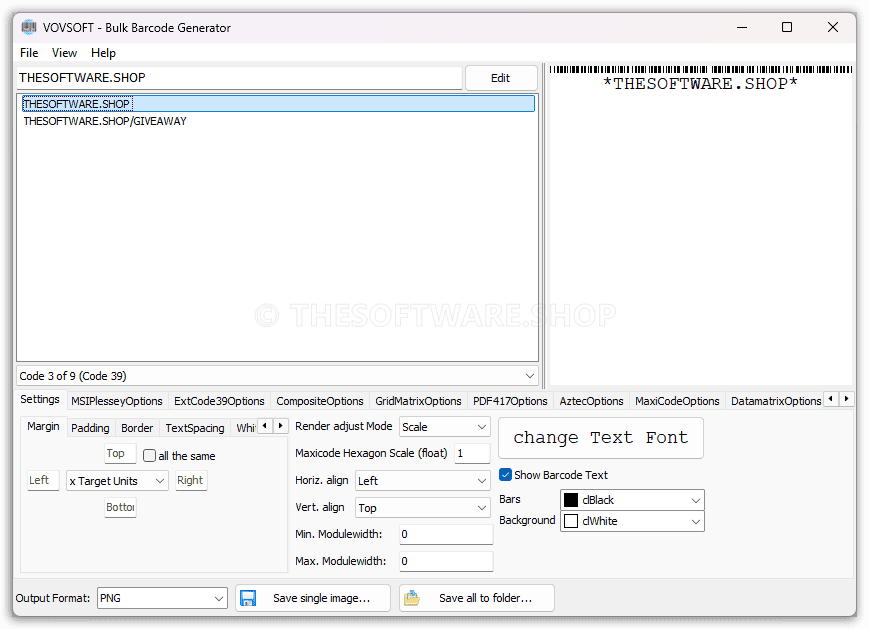Click the Left margin field
869x629 pixels.
click(43, 480)
